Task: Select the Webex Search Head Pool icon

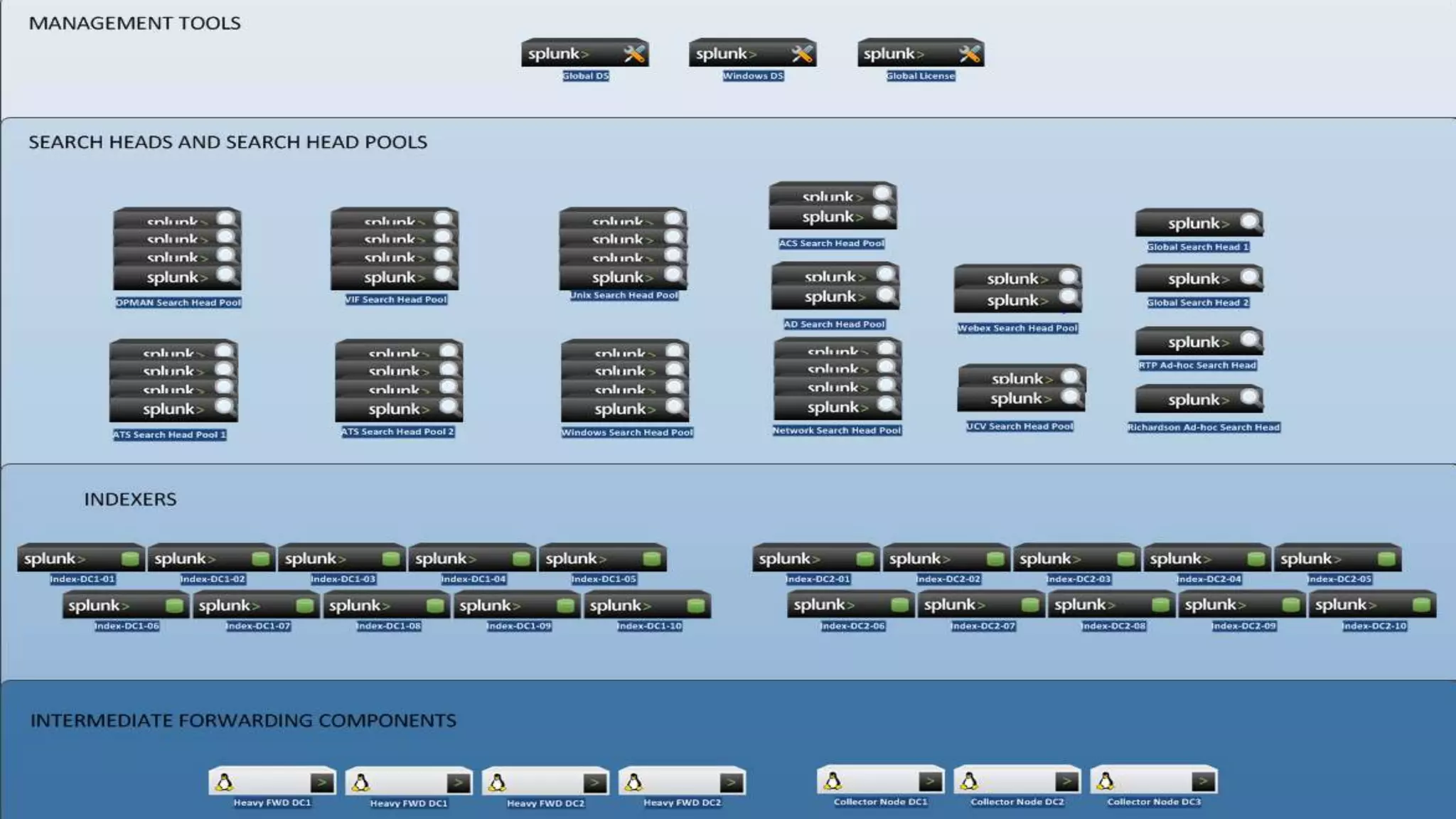Action: (x=1017, y=289)
